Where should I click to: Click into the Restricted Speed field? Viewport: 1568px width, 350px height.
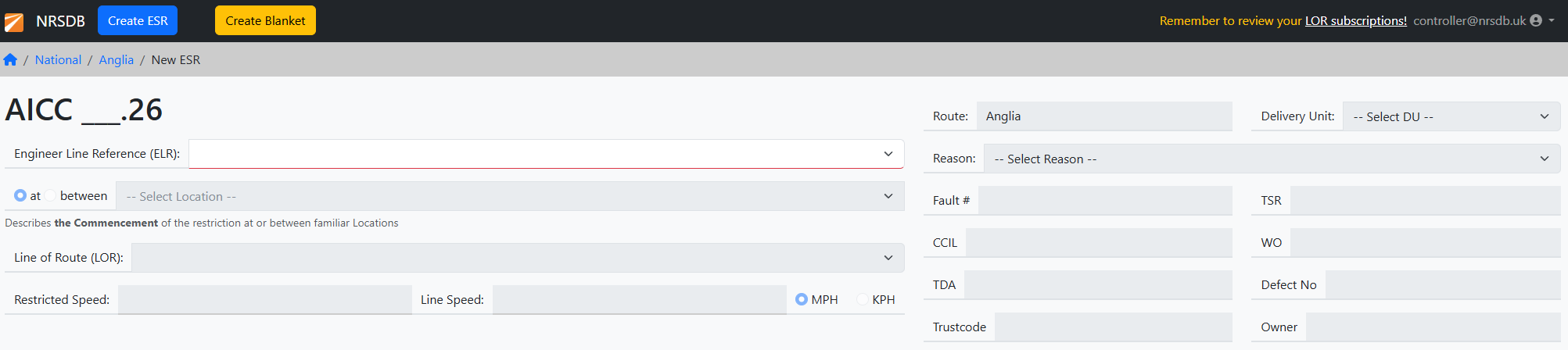(264, 299)
